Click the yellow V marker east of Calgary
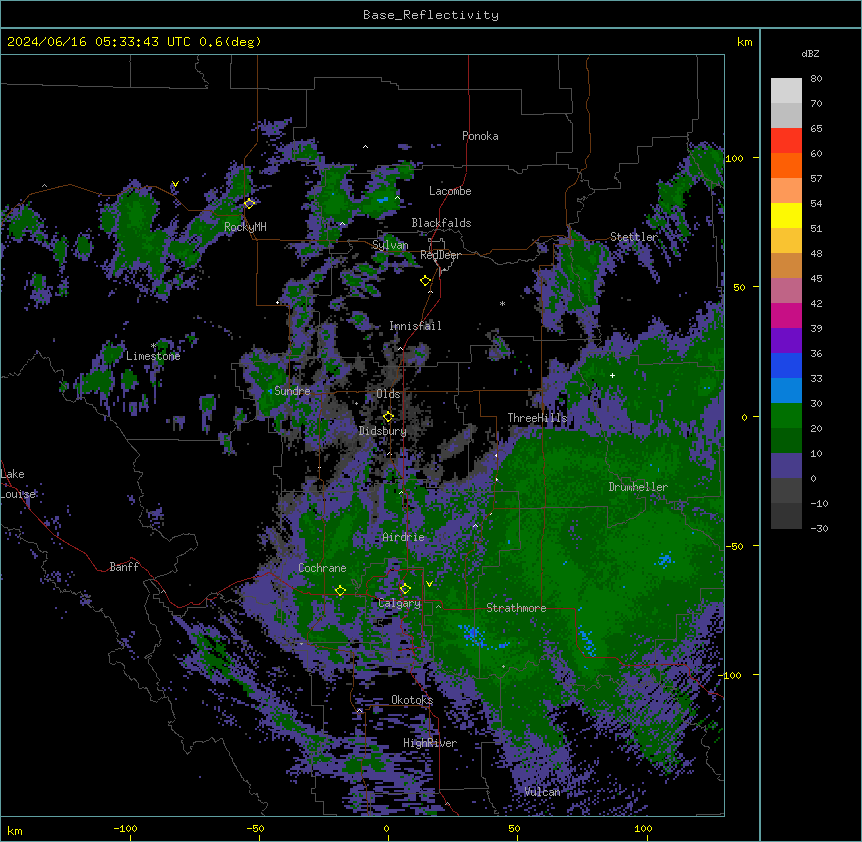This screenshot has height=842, width=862. [429, 584]
